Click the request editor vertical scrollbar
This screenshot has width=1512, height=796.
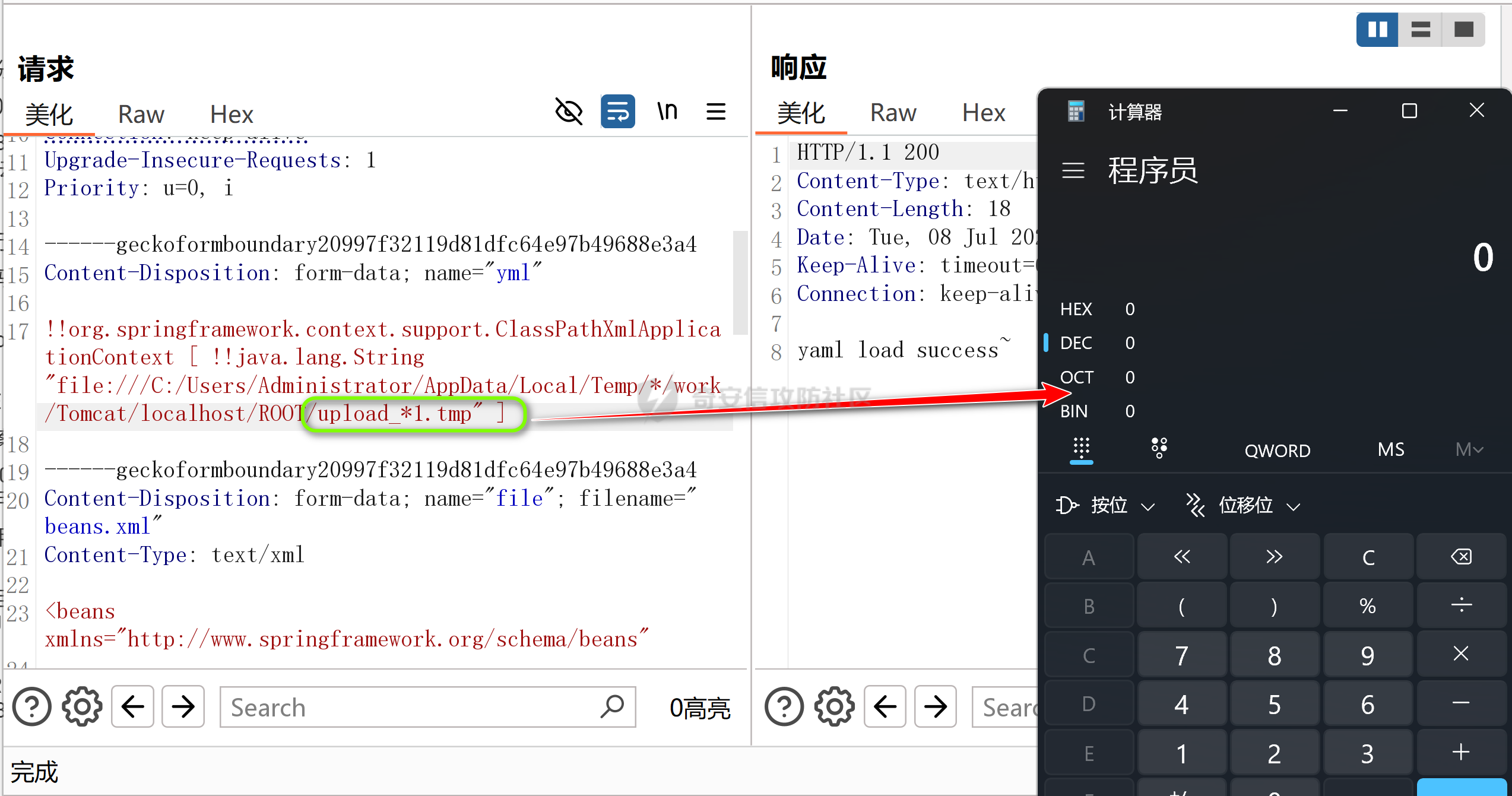740,283
